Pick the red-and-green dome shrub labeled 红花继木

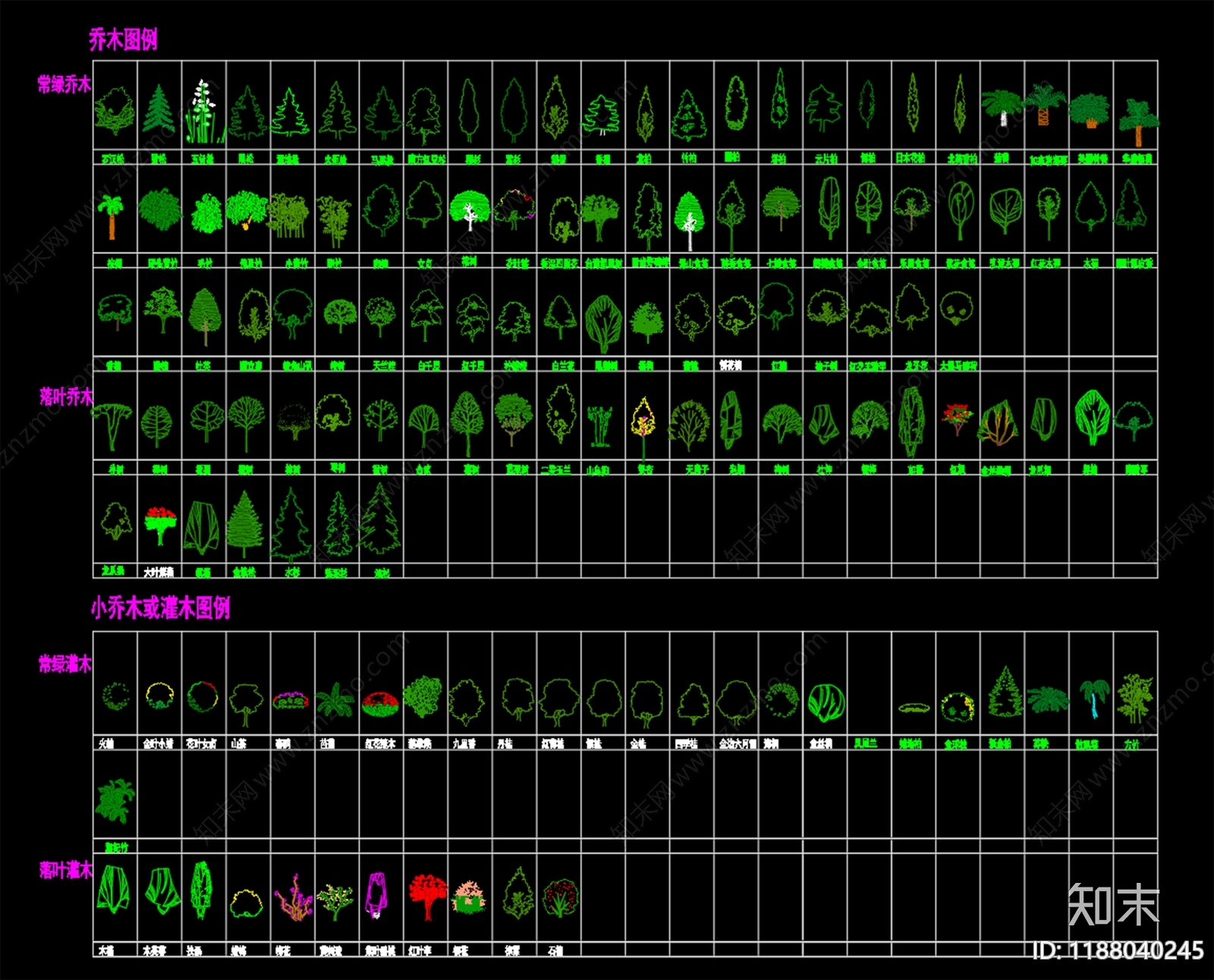(x=380, y=704)
